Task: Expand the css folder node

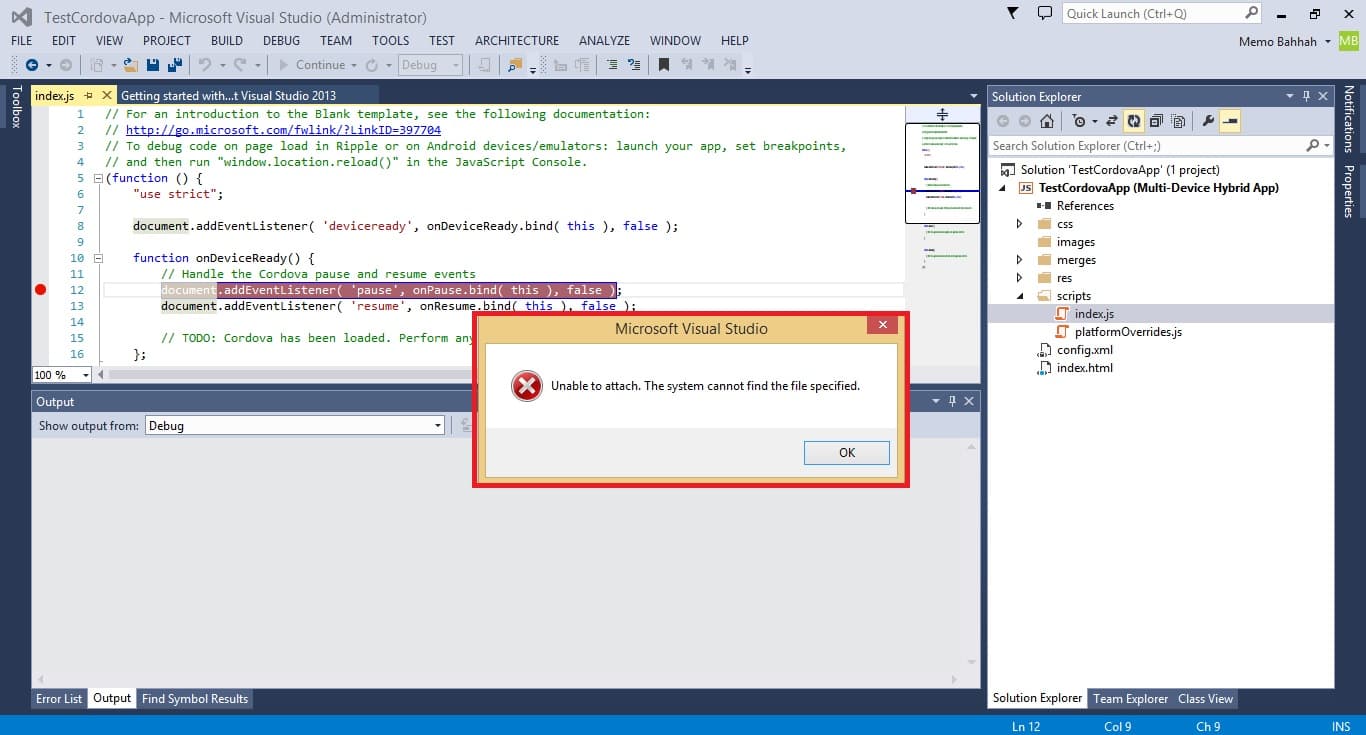Action: (1019, 224)
